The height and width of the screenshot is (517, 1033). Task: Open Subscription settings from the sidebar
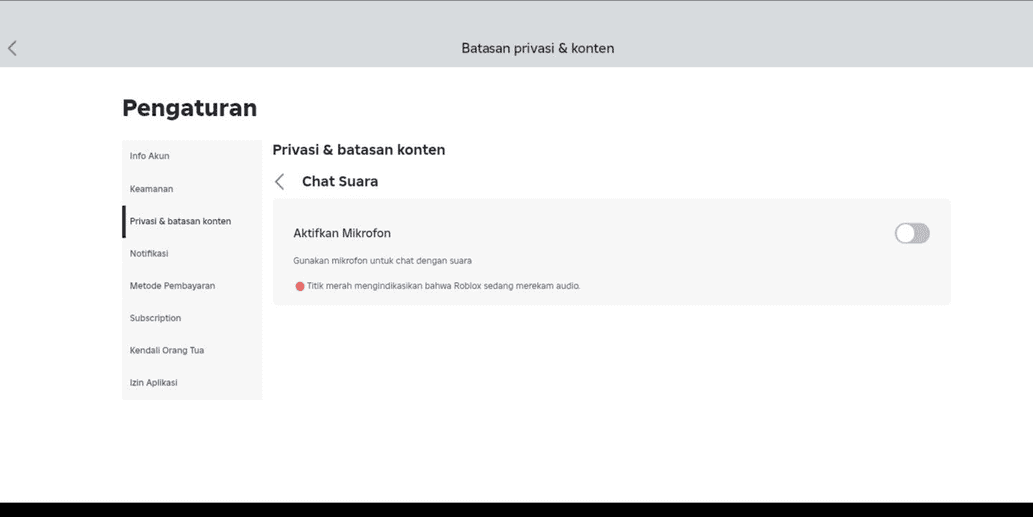pyautogui.click(x=155, y=318)
